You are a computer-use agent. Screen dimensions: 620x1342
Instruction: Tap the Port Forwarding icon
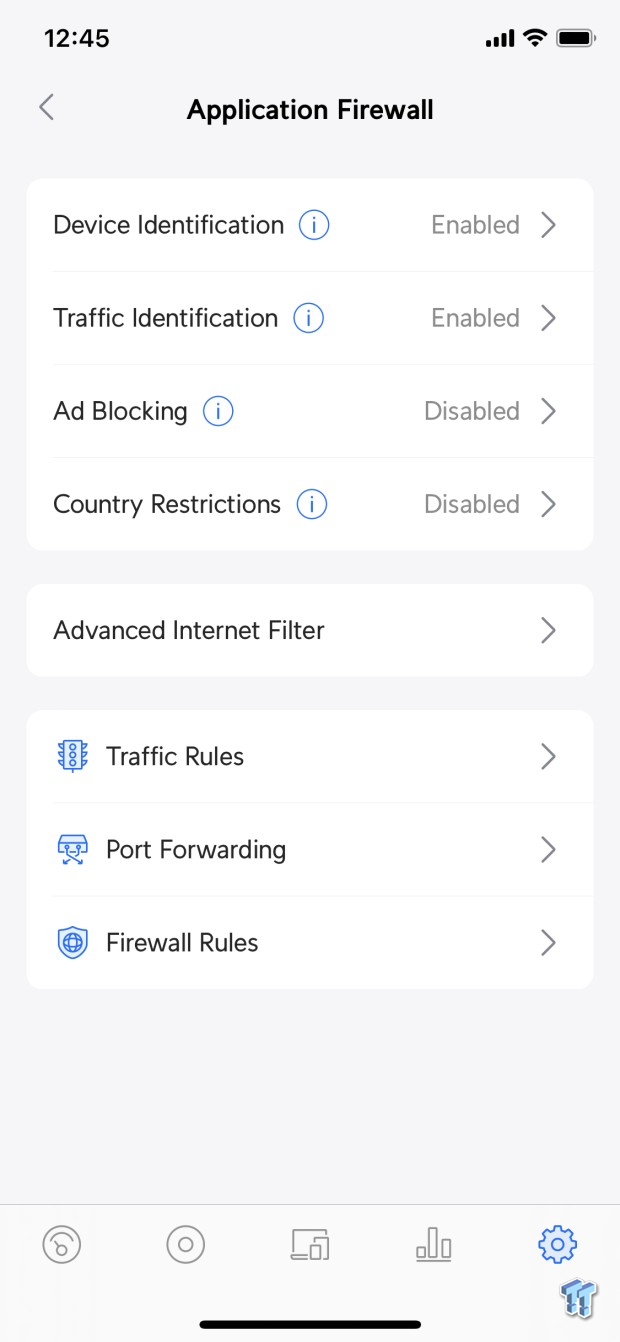73,849
